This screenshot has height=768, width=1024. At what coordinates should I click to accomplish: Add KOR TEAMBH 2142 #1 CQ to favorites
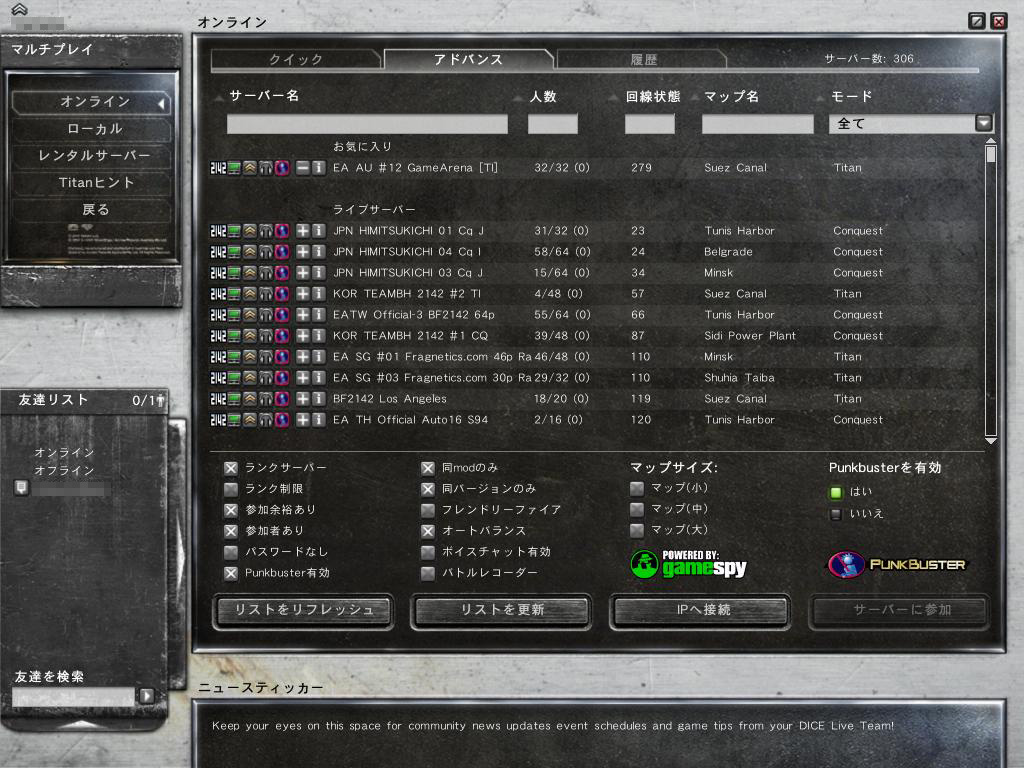pos(302,336)
